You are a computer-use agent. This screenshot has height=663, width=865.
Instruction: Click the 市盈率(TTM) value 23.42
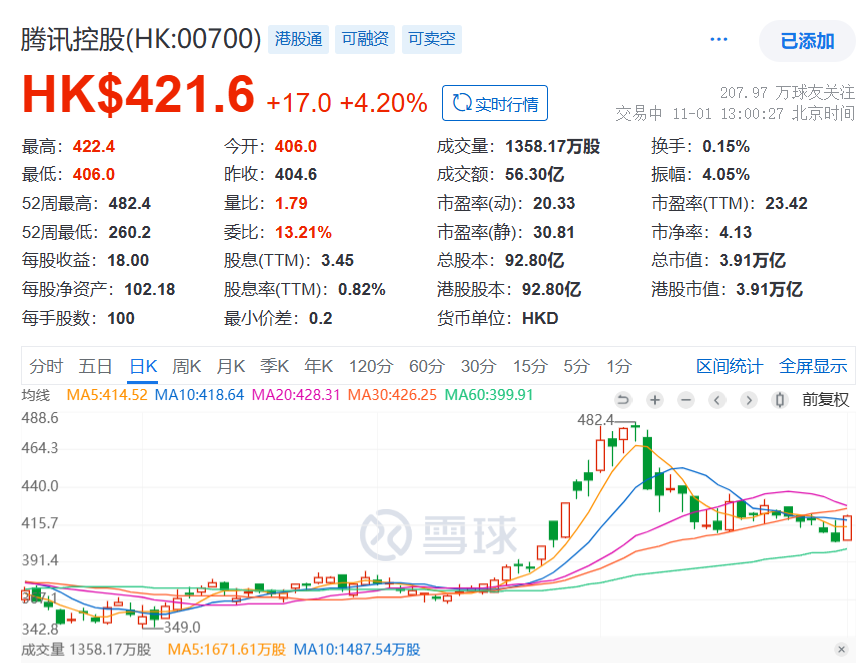786,203
